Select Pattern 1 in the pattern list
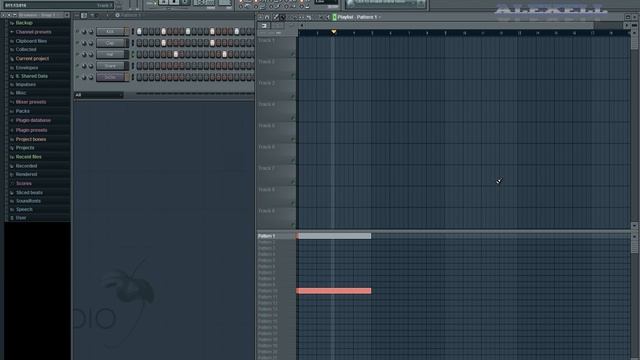 [x=267, y=236]
